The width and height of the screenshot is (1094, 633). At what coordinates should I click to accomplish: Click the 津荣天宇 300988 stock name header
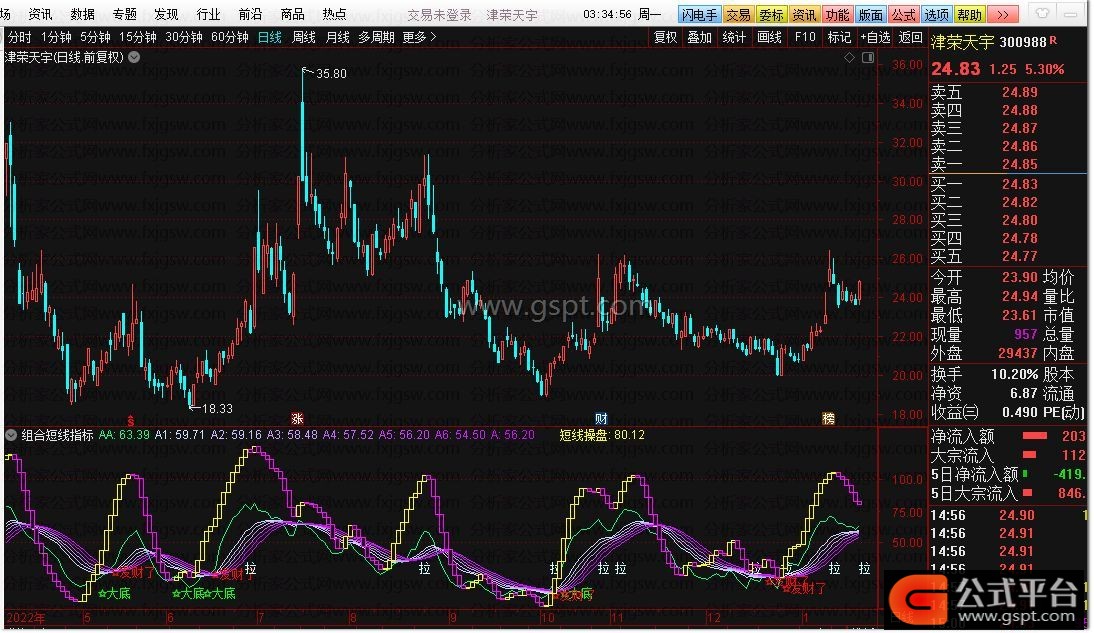[989, 42]
